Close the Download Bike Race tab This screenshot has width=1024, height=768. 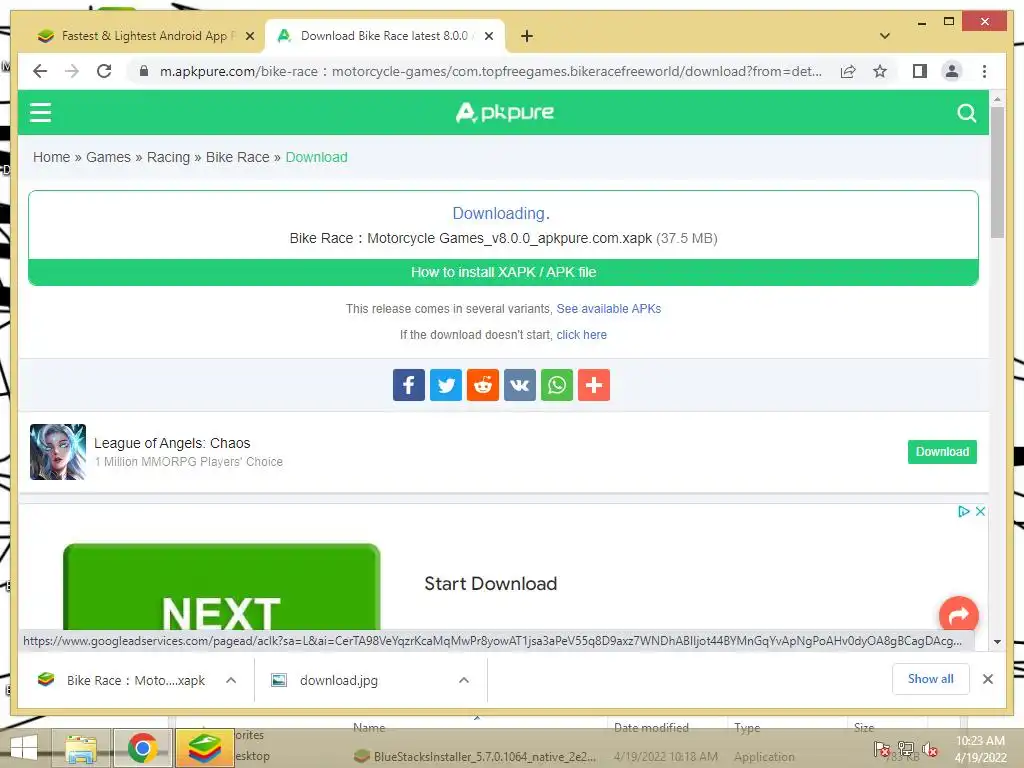click(488, 37)
